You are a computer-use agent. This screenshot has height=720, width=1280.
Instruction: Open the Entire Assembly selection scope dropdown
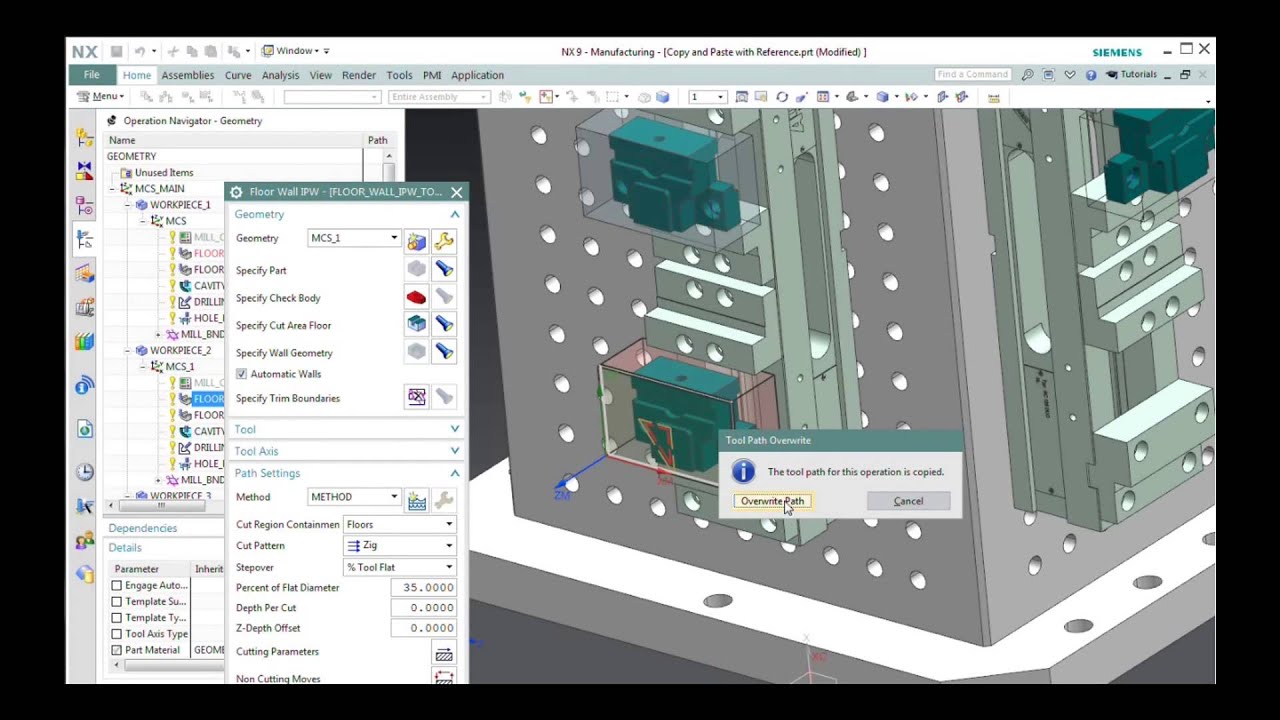439,97
